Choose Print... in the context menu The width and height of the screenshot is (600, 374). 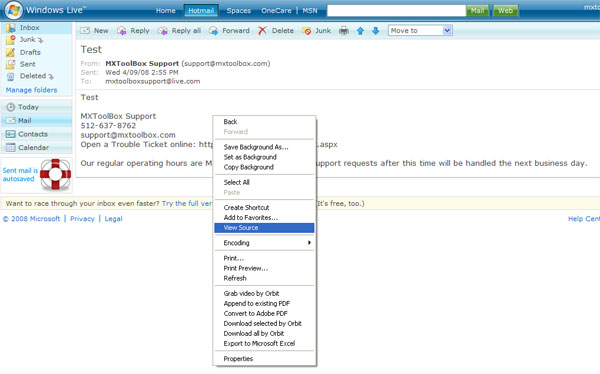tap(233, 258)
